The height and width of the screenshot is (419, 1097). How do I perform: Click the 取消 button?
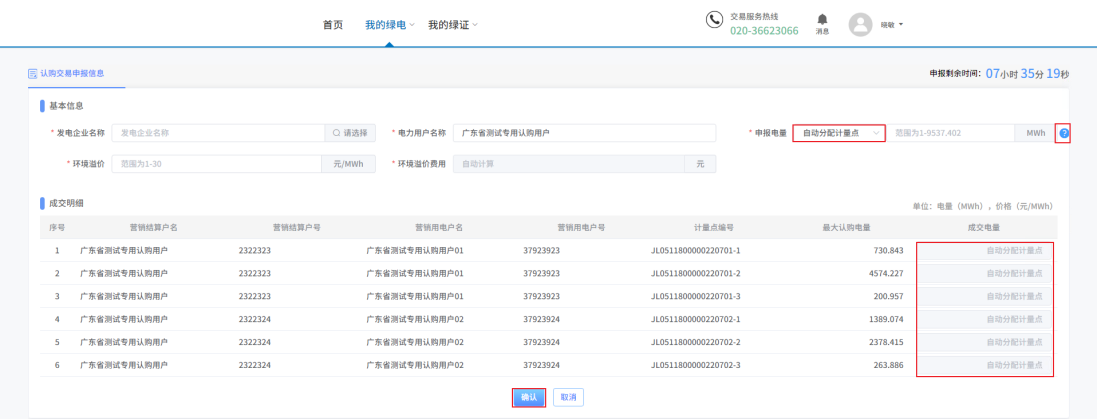[x=568, y=397]
